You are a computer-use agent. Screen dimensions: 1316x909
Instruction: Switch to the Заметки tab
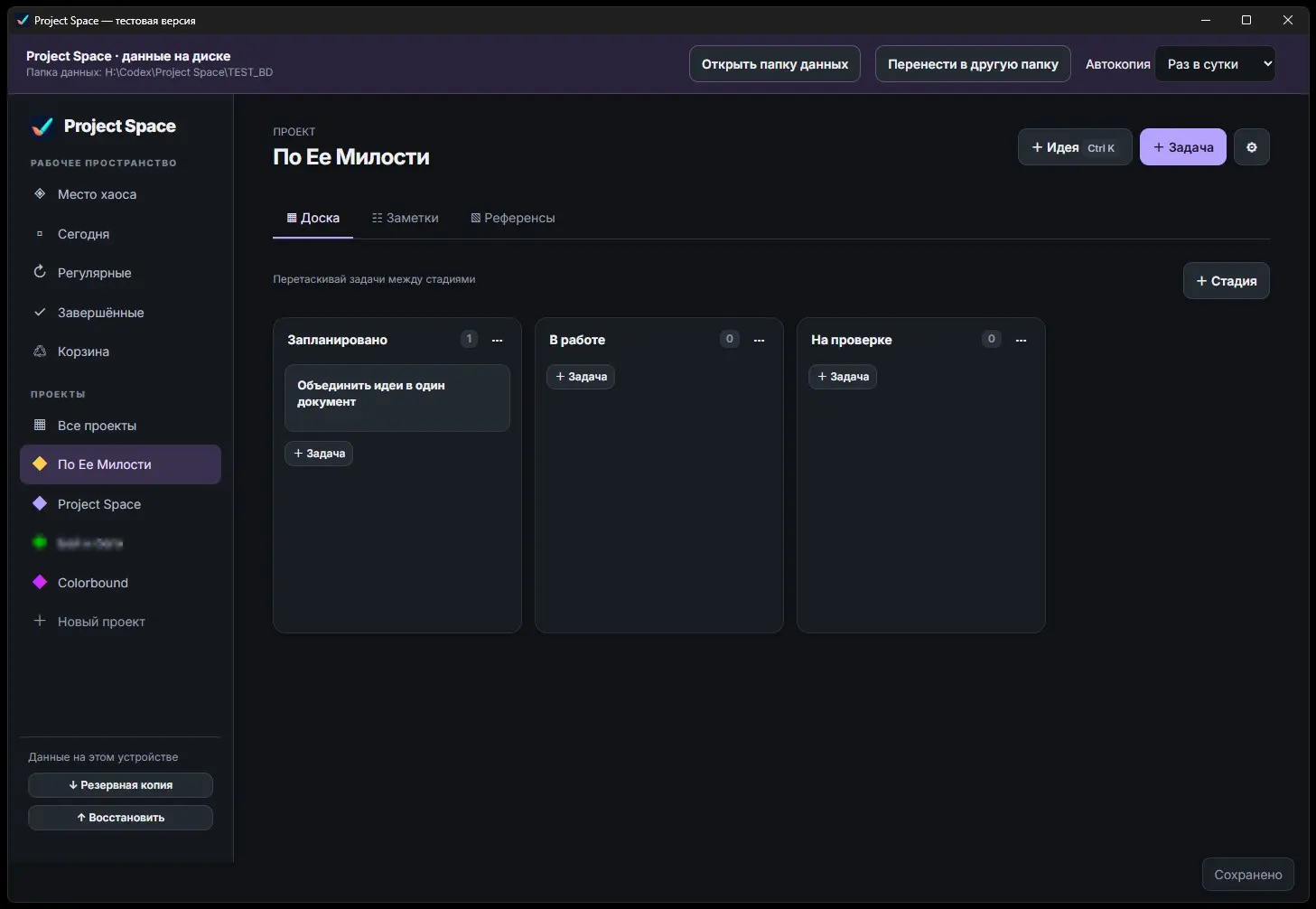(x=405, y=218)
